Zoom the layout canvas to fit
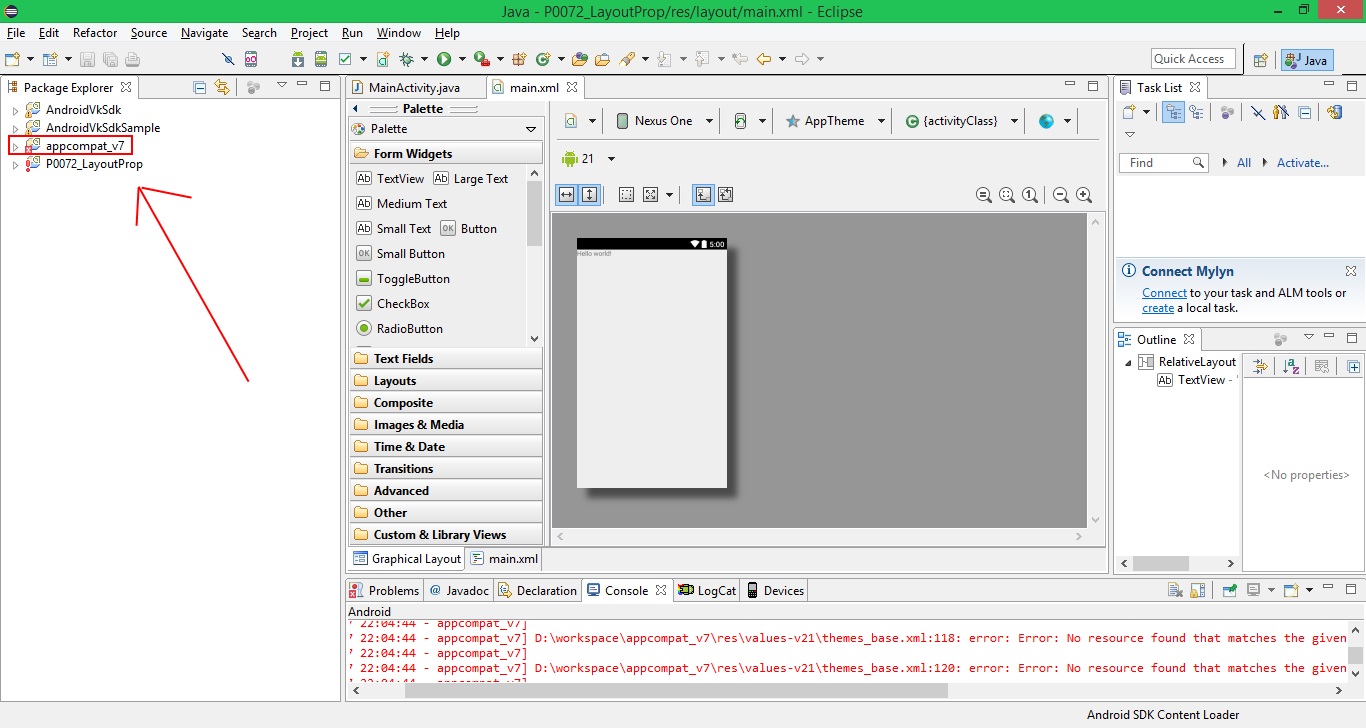The height and width of the screenshot is (728, 1366). pyautogui.click(x=1007, y=195)
